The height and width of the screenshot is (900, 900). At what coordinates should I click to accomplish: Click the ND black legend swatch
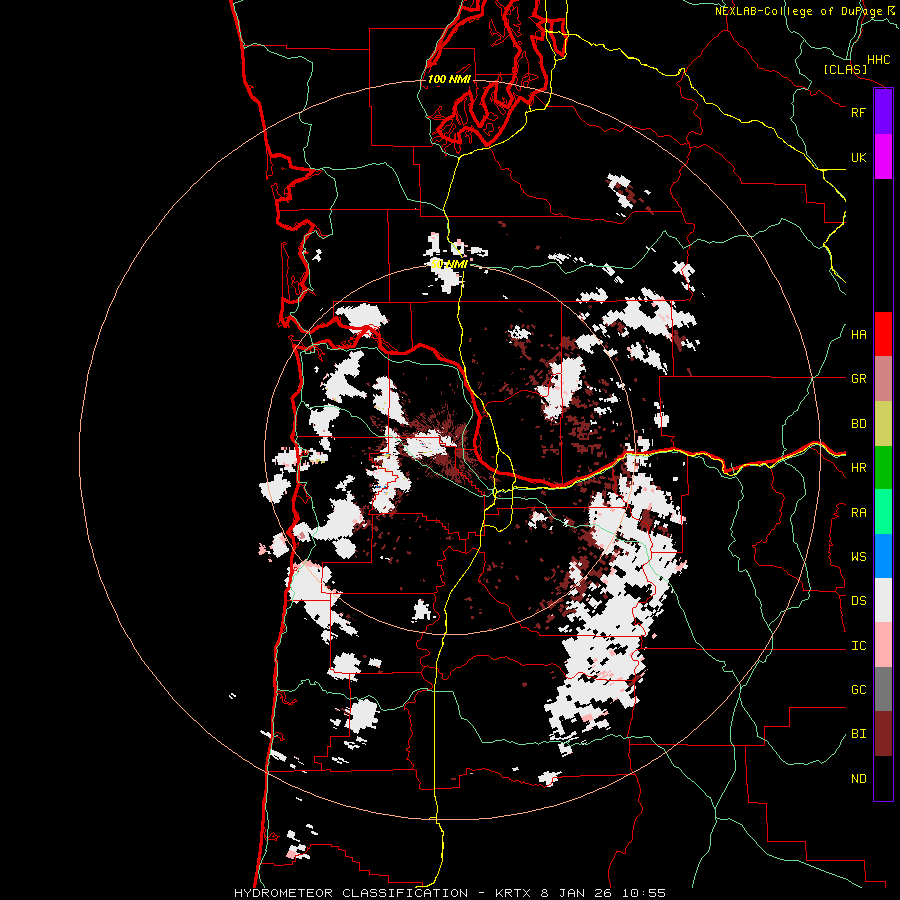pos(883,778)
